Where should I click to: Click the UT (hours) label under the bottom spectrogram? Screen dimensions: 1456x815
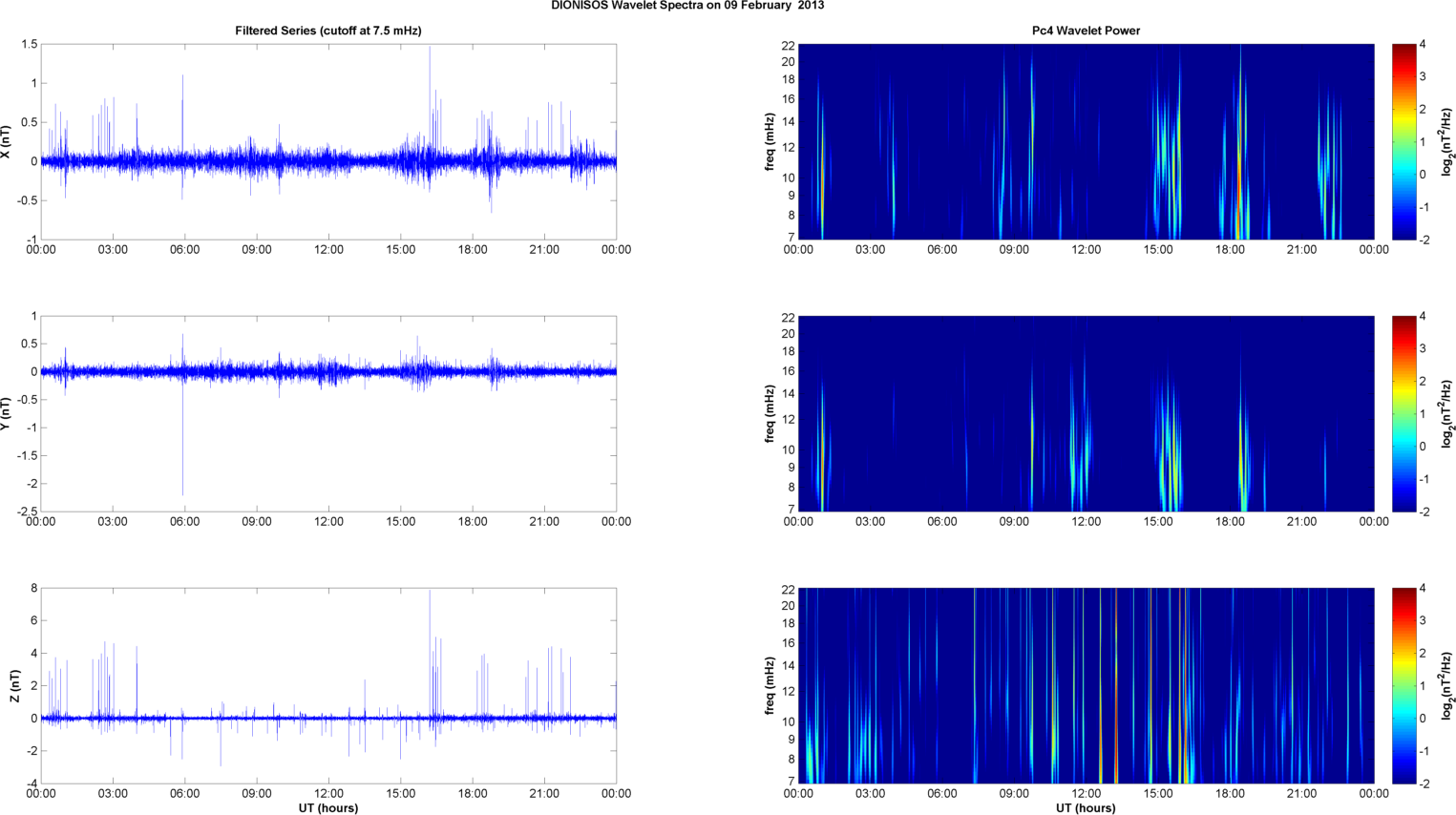click(1086, 807)
